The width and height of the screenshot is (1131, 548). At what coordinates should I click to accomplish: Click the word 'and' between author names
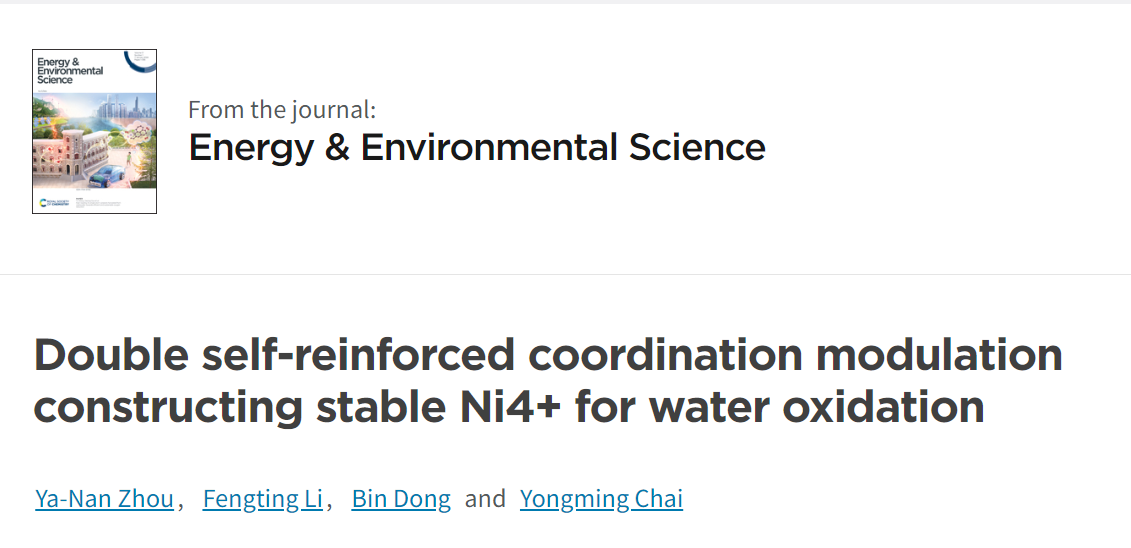[485, 498]
